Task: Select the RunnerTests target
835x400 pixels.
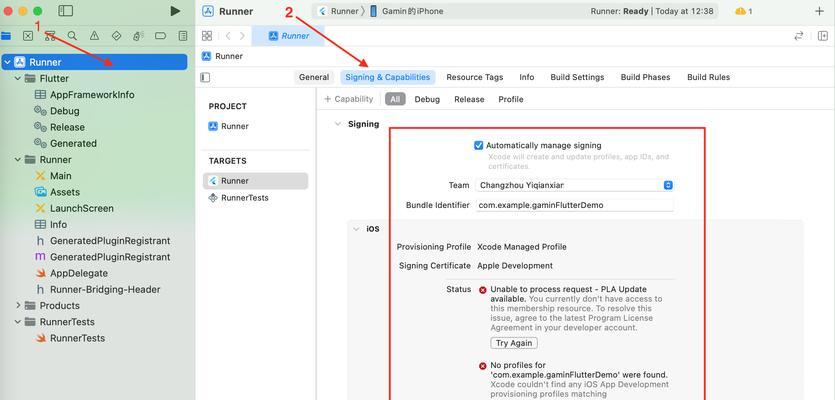Action: coord(238,198)
